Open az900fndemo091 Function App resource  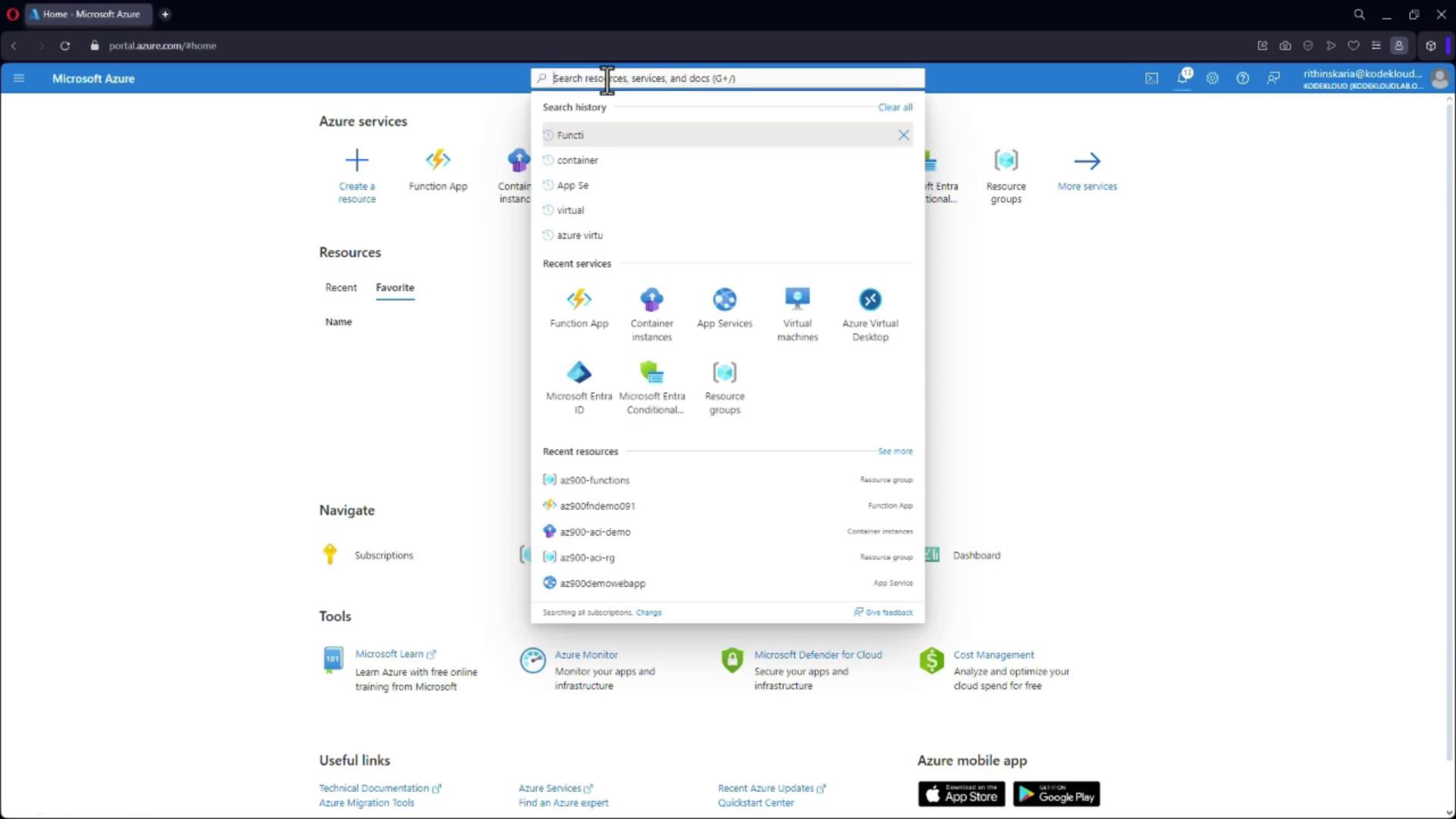click(598, 506)
